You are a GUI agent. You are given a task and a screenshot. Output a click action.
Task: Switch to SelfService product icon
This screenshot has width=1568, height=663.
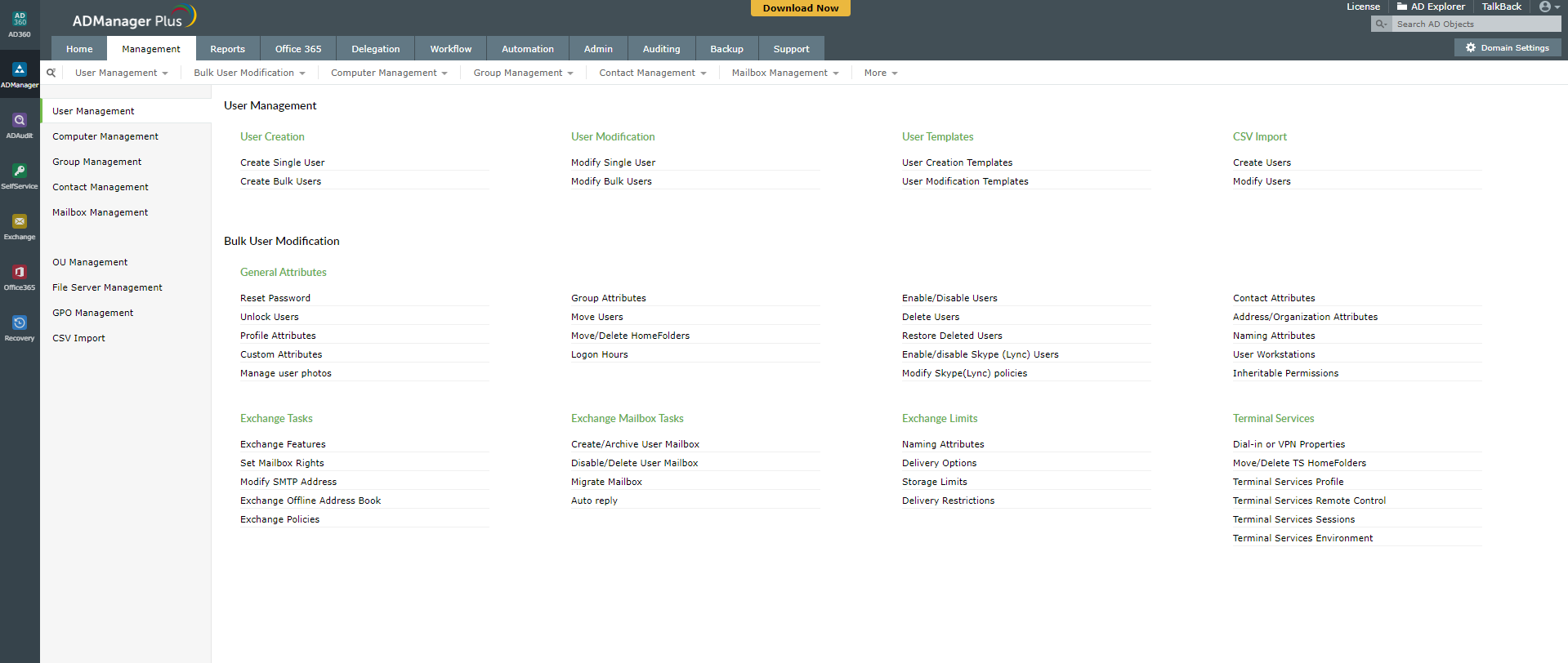click(20, 176)
